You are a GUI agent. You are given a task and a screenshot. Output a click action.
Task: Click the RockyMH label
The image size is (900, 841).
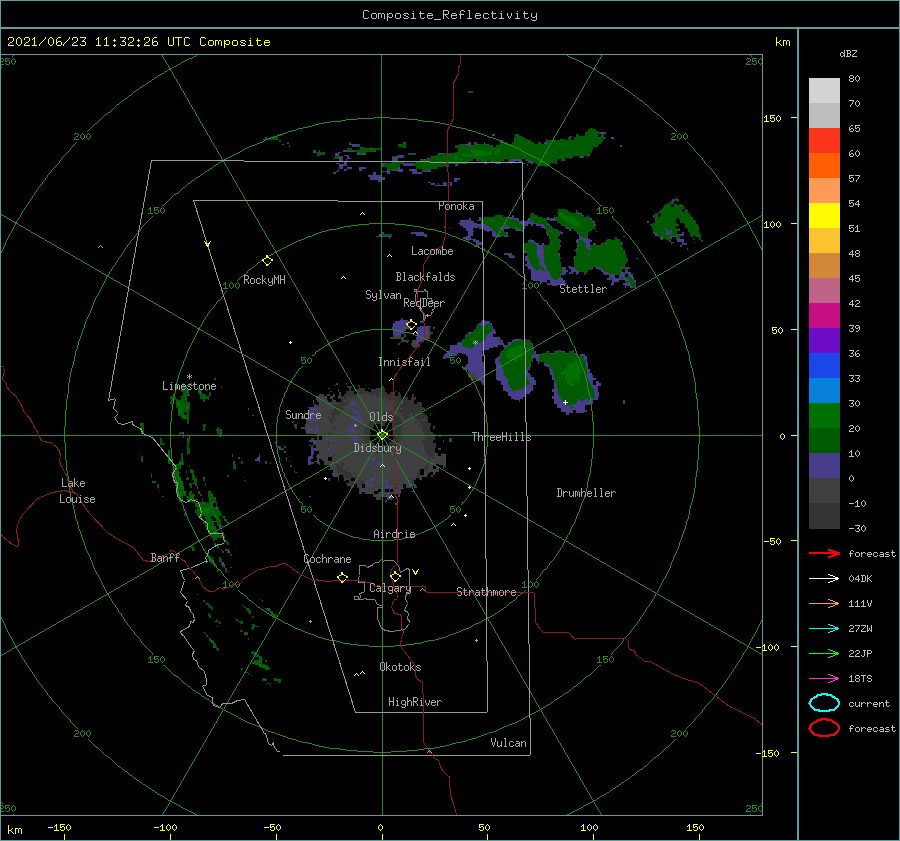coord(264,280)
